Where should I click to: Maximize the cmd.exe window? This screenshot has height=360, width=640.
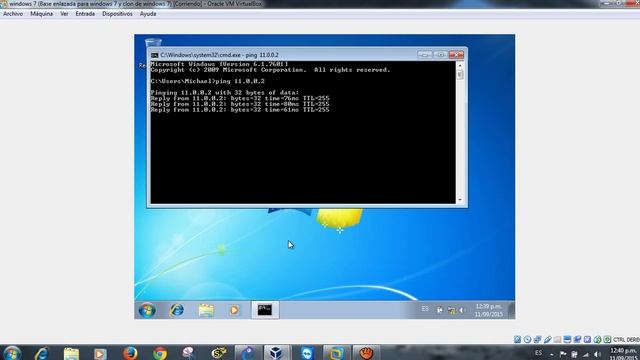[440, 54]
